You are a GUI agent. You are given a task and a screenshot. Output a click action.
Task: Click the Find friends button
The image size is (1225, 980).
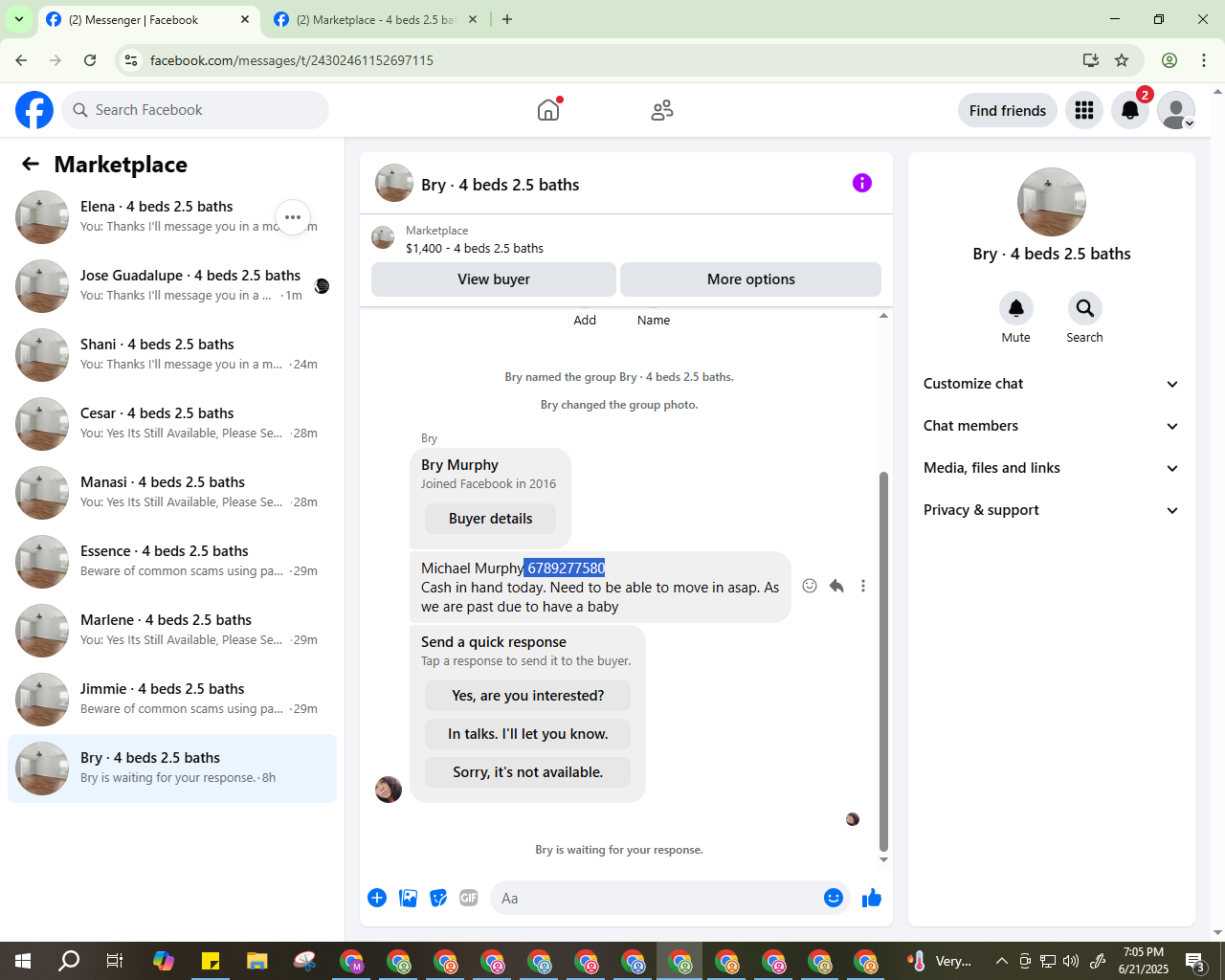pos(1008,110)
